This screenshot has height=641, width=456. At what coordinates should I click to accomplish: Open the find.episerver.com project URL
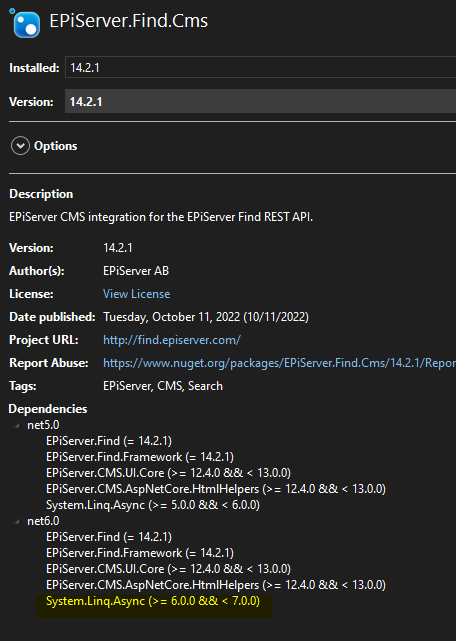pyautogui.click(x=172, y=340)
